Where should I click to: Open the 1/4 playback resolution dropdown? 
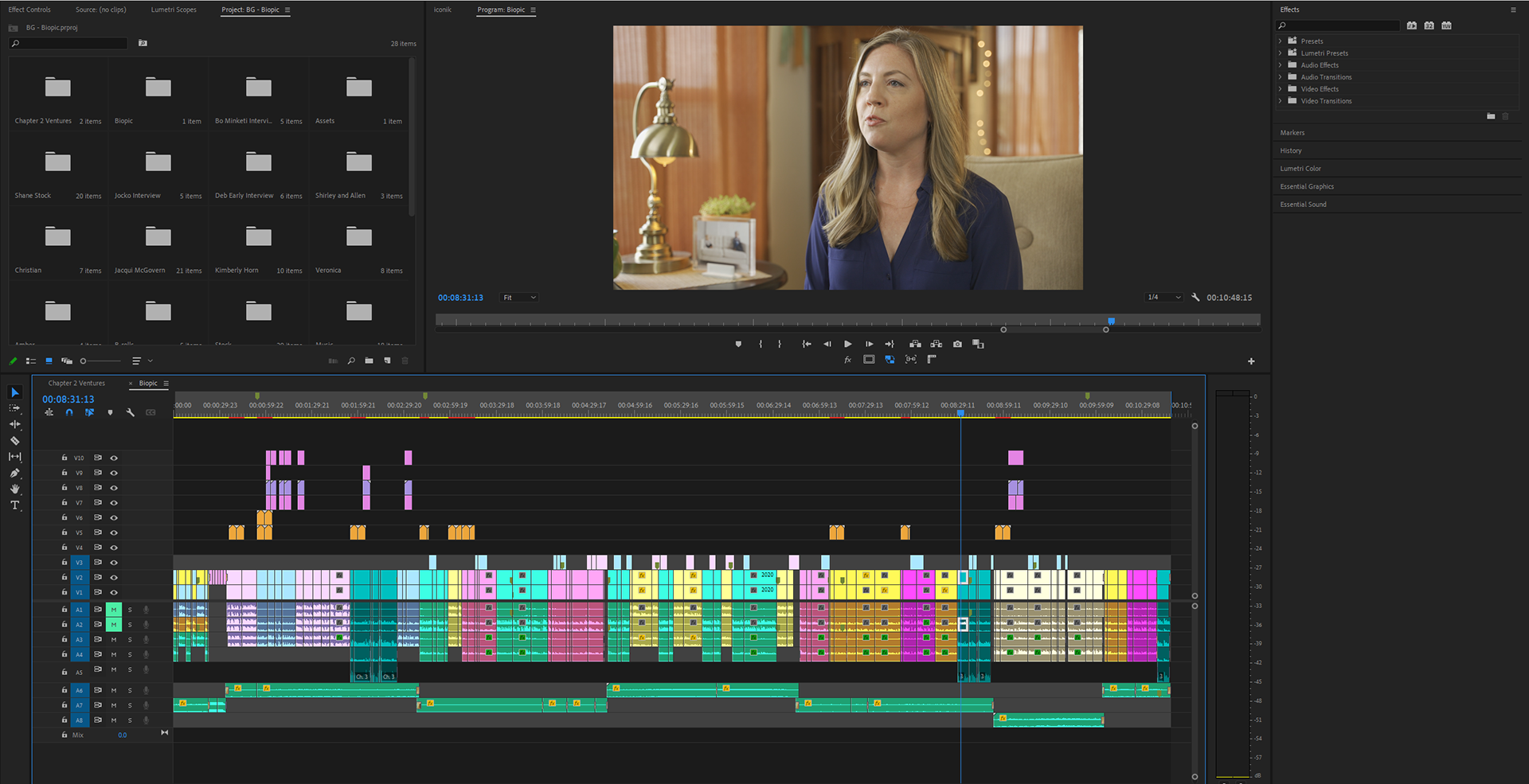[1163, 297]
